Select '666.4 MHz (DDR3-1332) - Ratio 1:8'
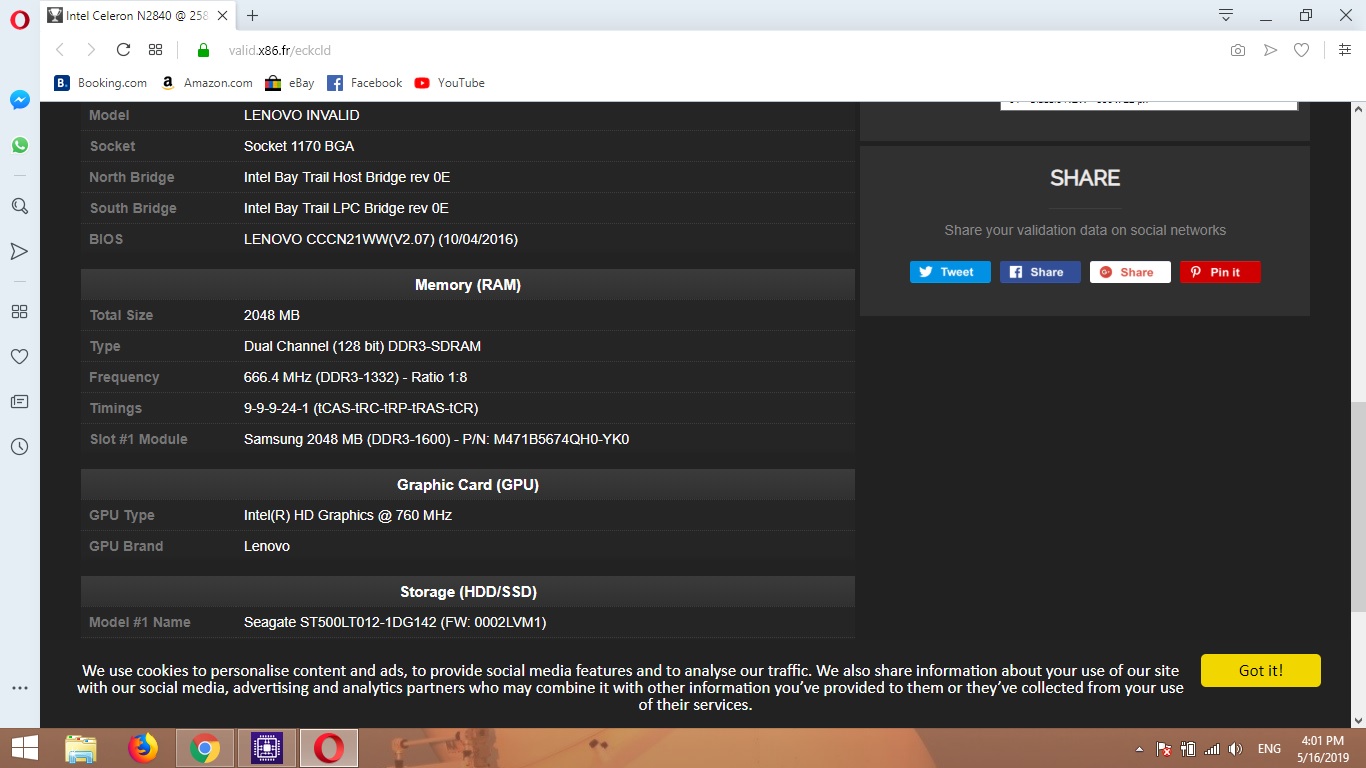Screen dimensions: 1366x768 (355, 377)
